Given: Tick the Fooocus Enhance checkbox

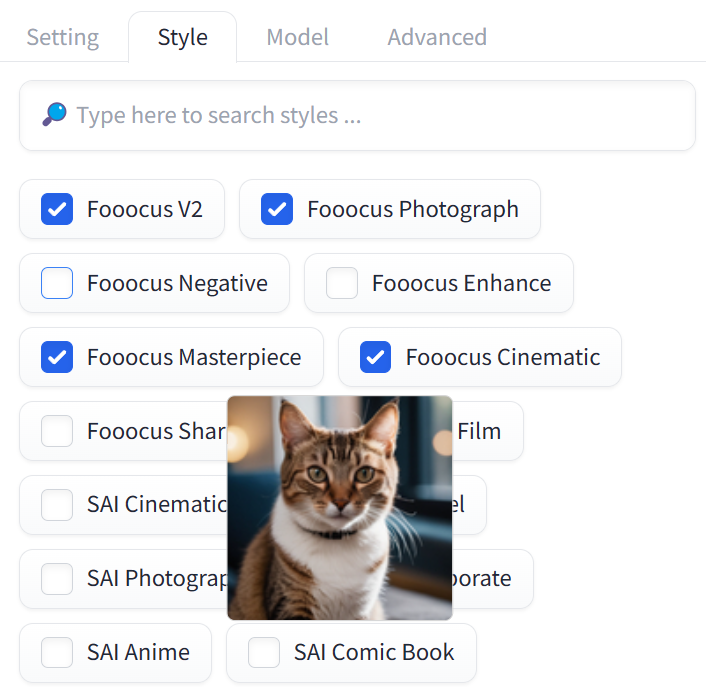Looking at the screenshot, I should click(342, 283).
